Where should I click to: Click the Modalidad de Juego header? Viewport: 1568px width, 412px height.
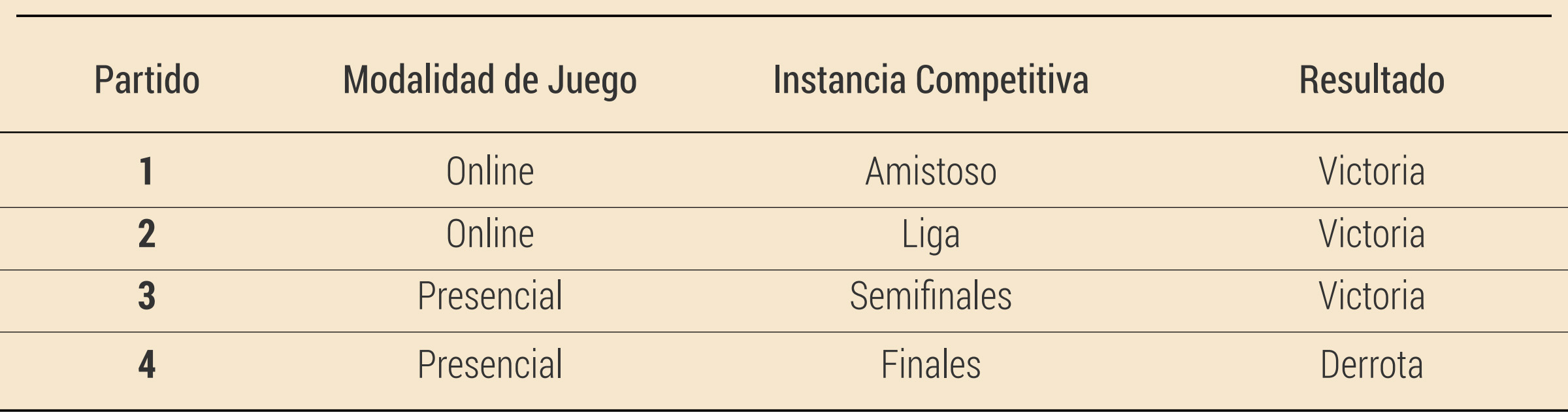pyautogui.click(x=489, y=80)
